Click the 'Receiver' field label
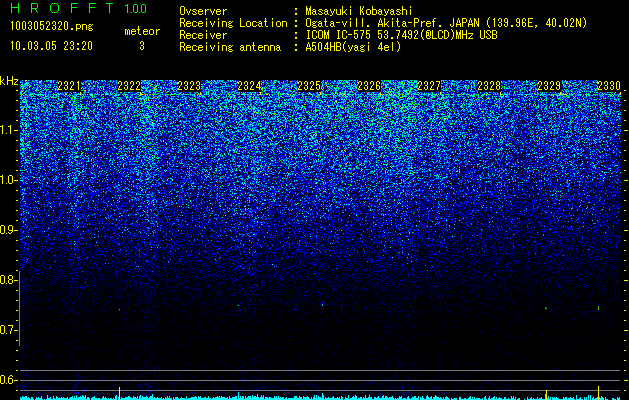Viewport: 629px width, 400px height. point(203,36)
